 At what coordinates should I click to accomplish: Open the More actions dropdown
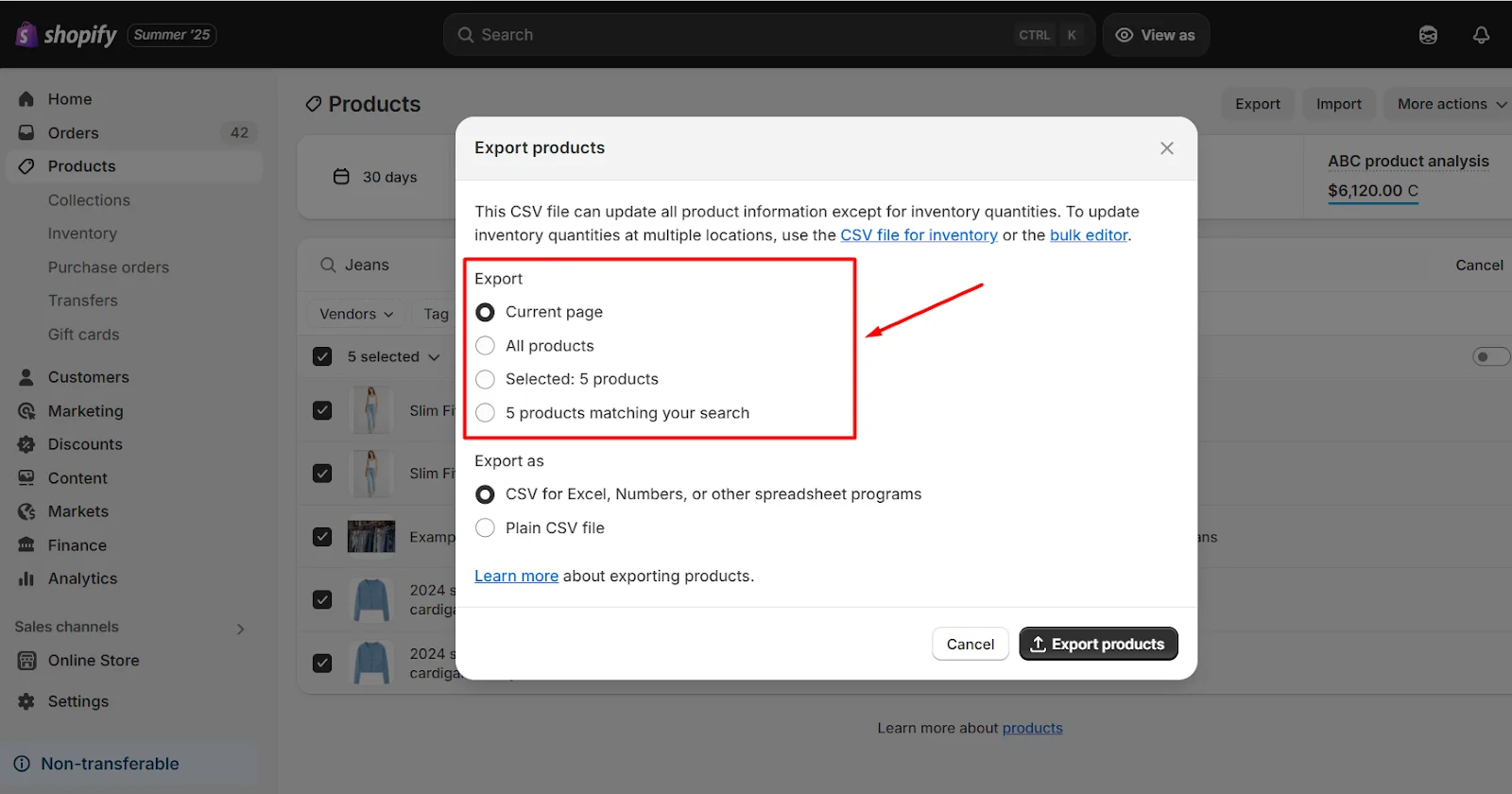[x=1450, y=104]
